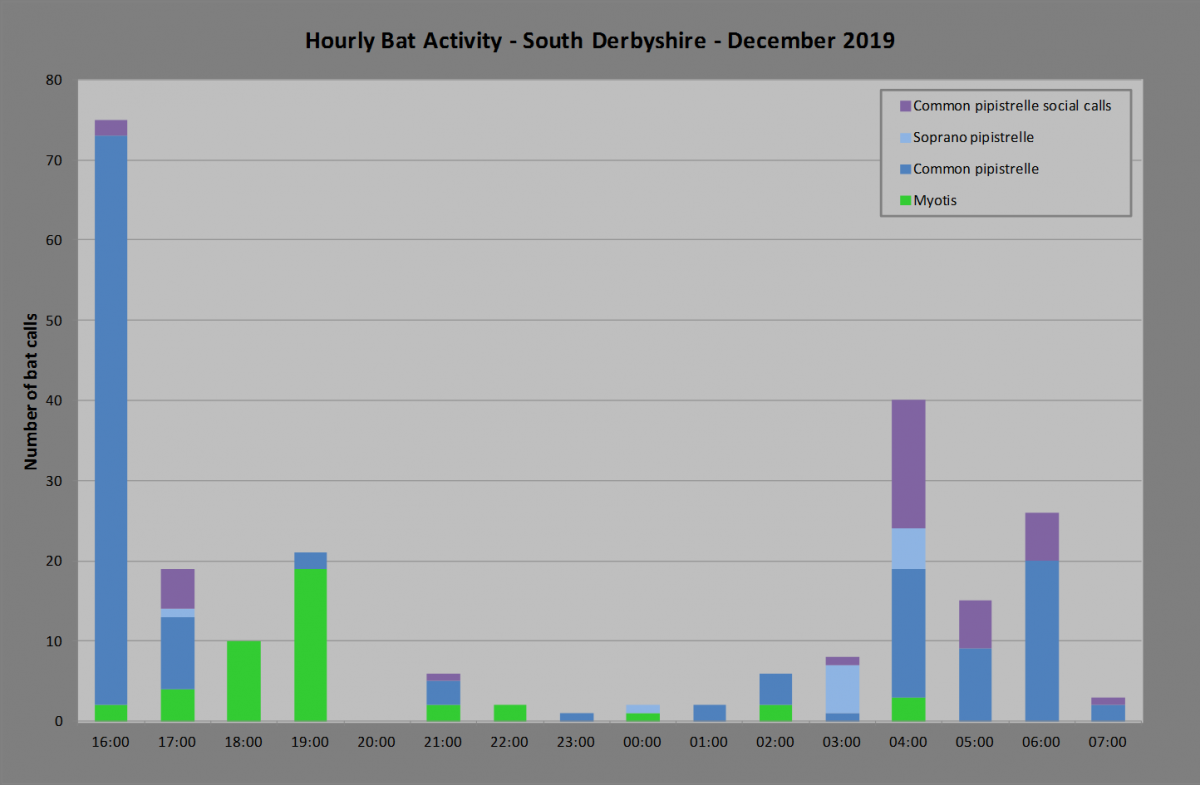Select the blue Common pipistrelle segment at 04:00

coord(908,633)
